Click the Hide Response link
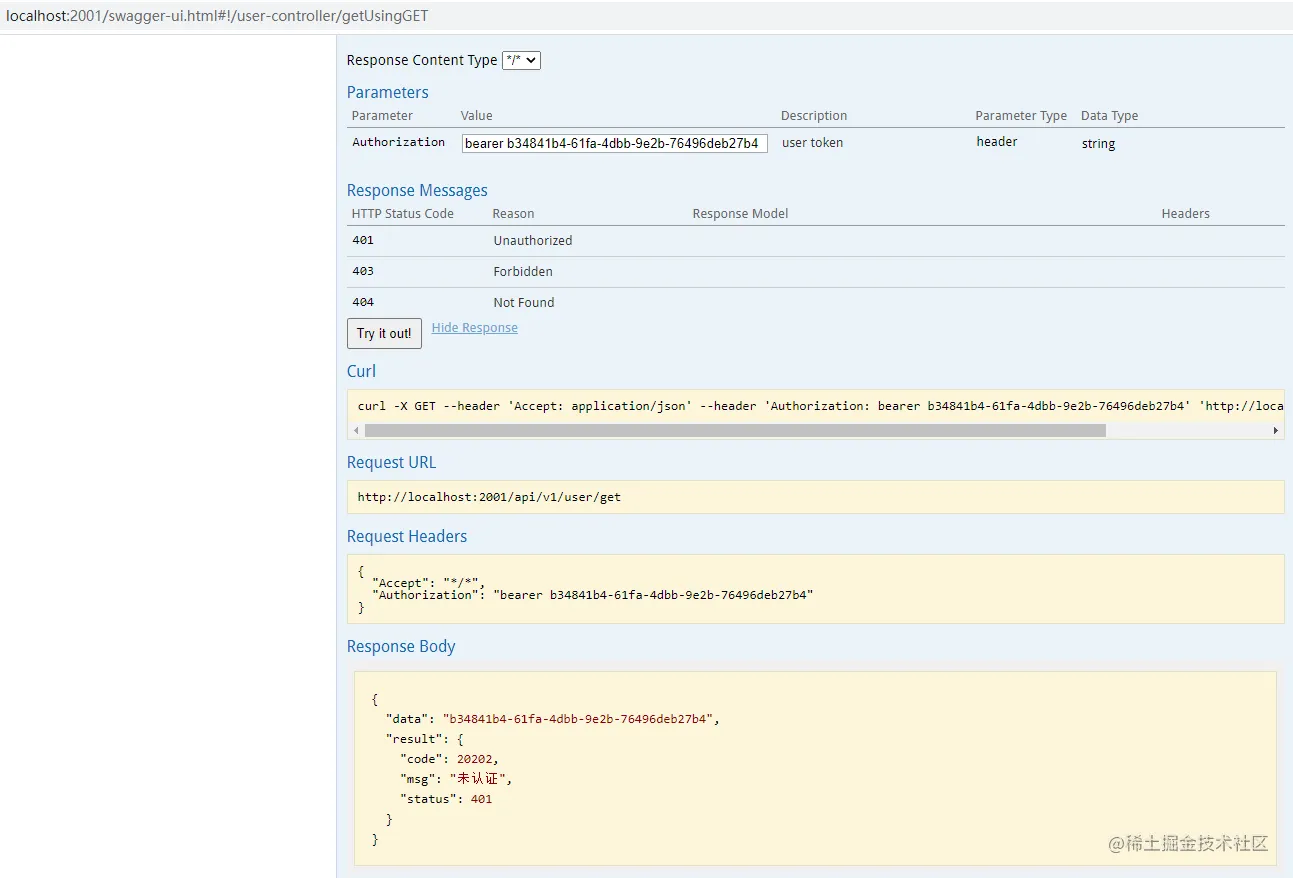 click(x=475, y=328)
